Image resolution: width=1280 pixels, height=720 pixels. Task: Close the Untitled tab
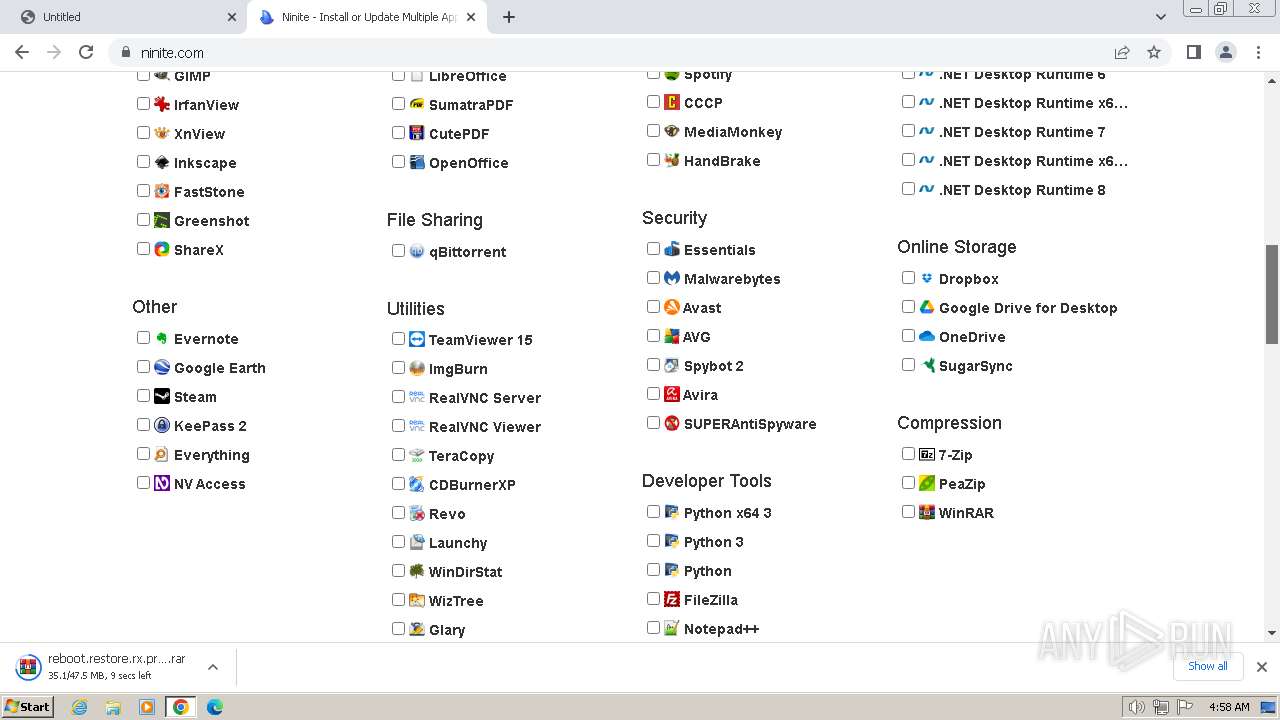(232, 17)
